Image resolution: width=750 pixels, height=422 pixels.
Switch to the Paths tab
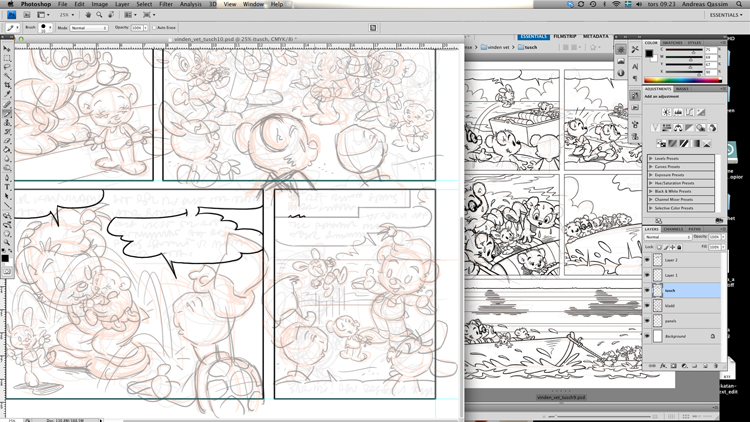[695, 229]
